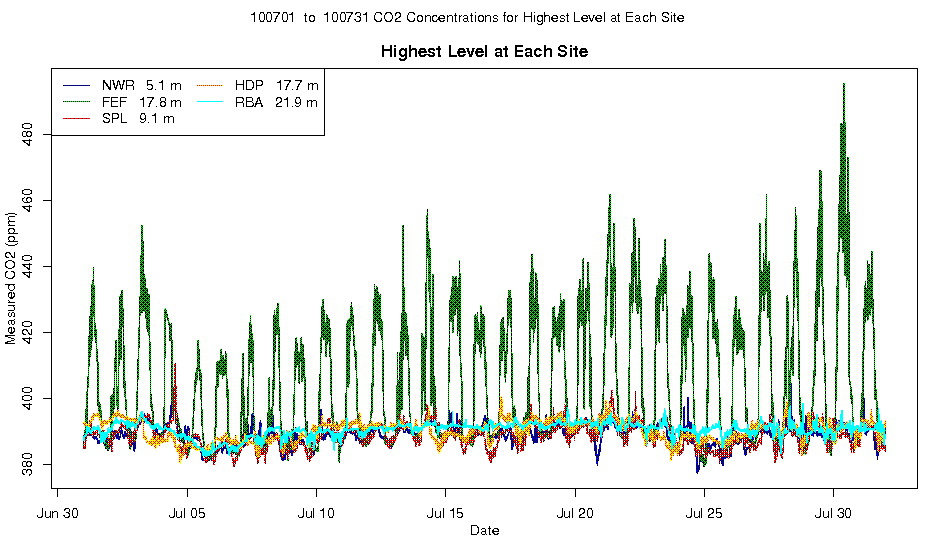Click the NWR 5.1 m legend label

141,86
